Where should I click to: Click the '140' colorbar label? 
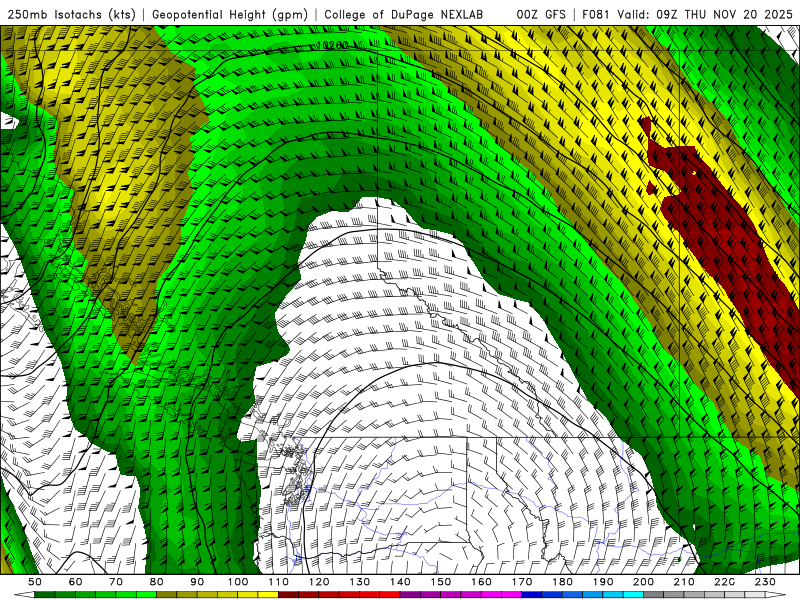click(400, 582)
